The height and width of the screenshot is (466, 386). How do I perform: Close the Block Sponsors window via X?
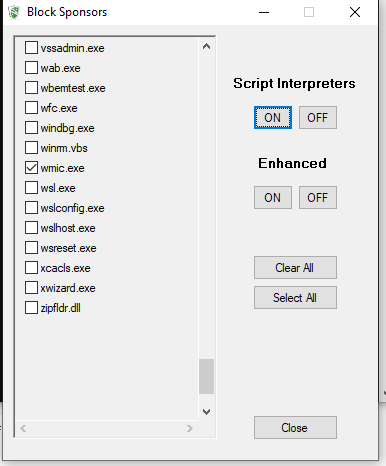(355, 12)
